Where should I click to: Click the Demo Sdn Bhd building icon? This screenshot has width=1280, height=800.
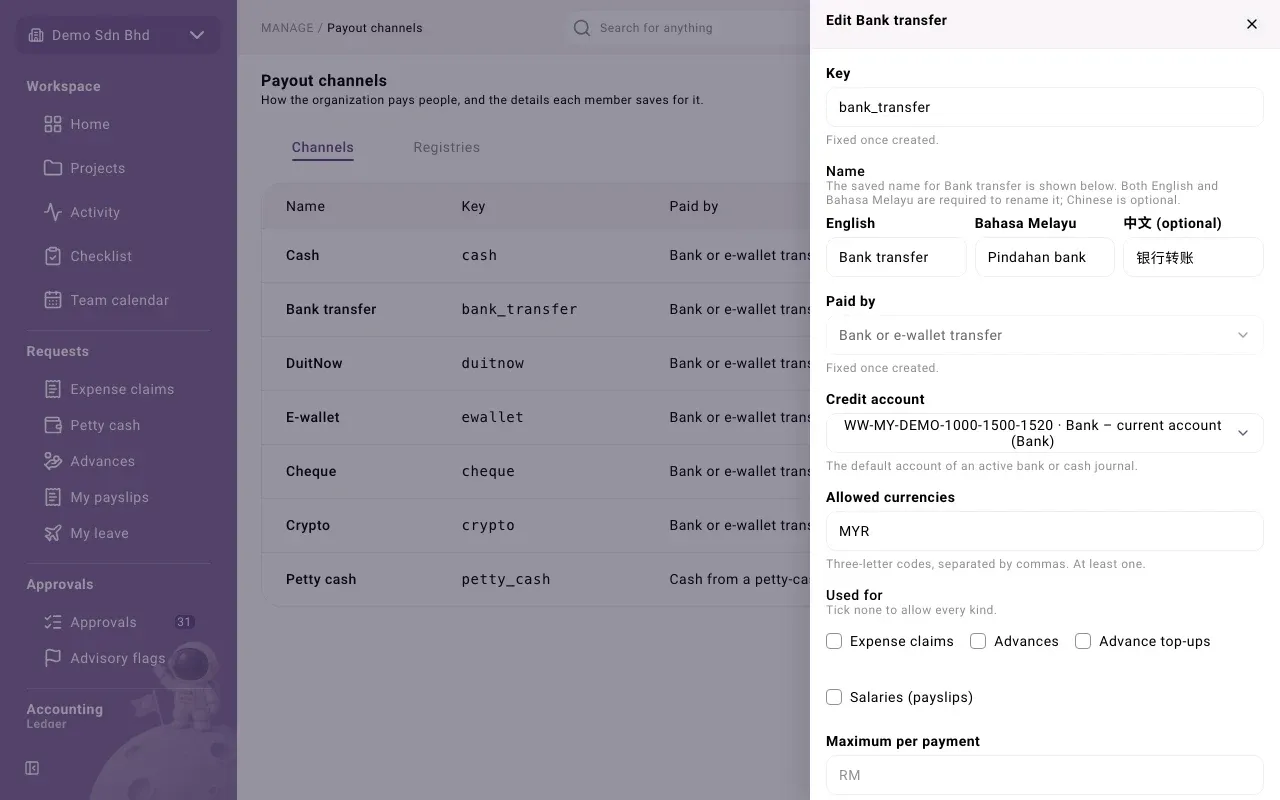(36, 35)
